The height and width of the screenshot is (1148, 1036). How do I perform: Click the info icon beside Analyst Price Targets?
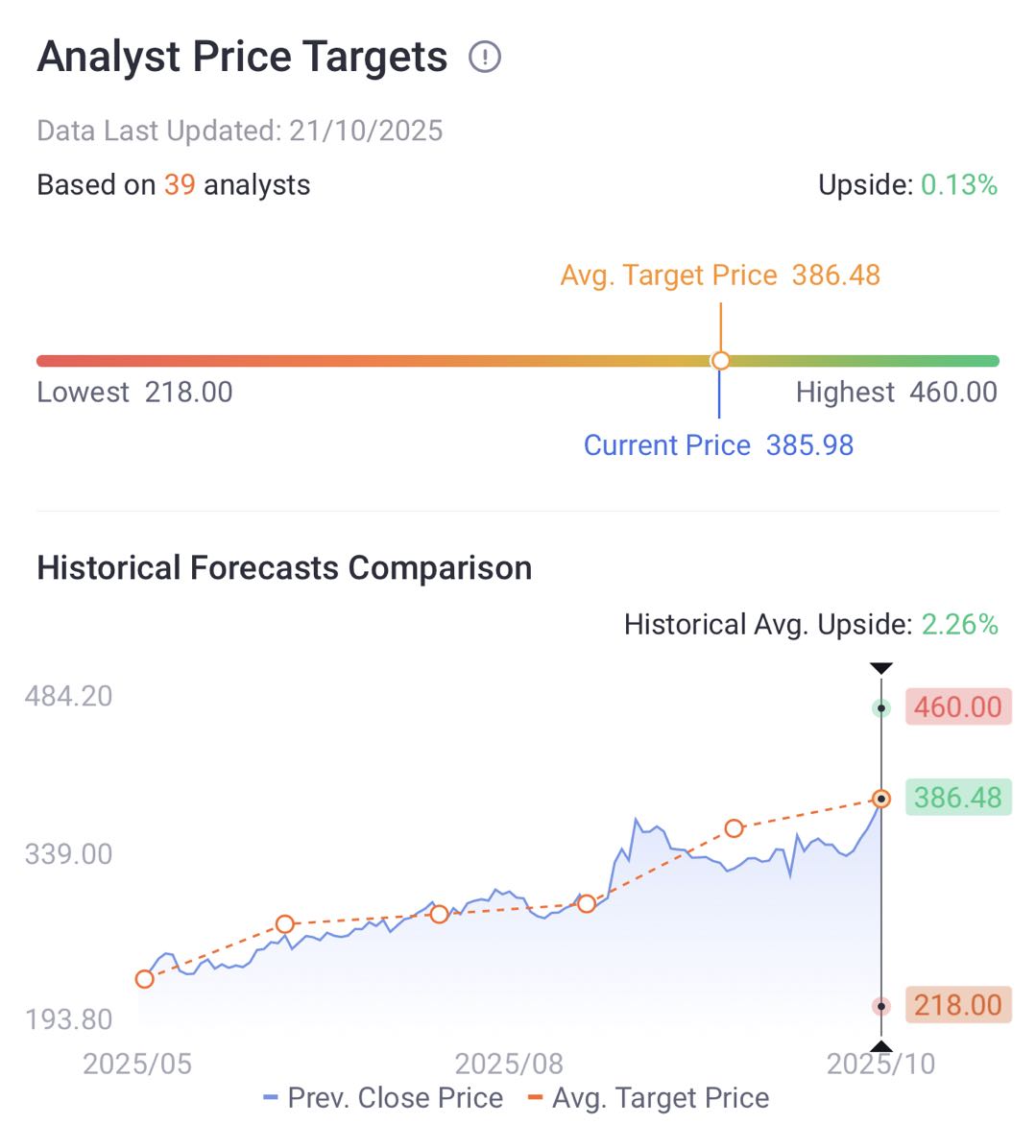click(485, 58)
